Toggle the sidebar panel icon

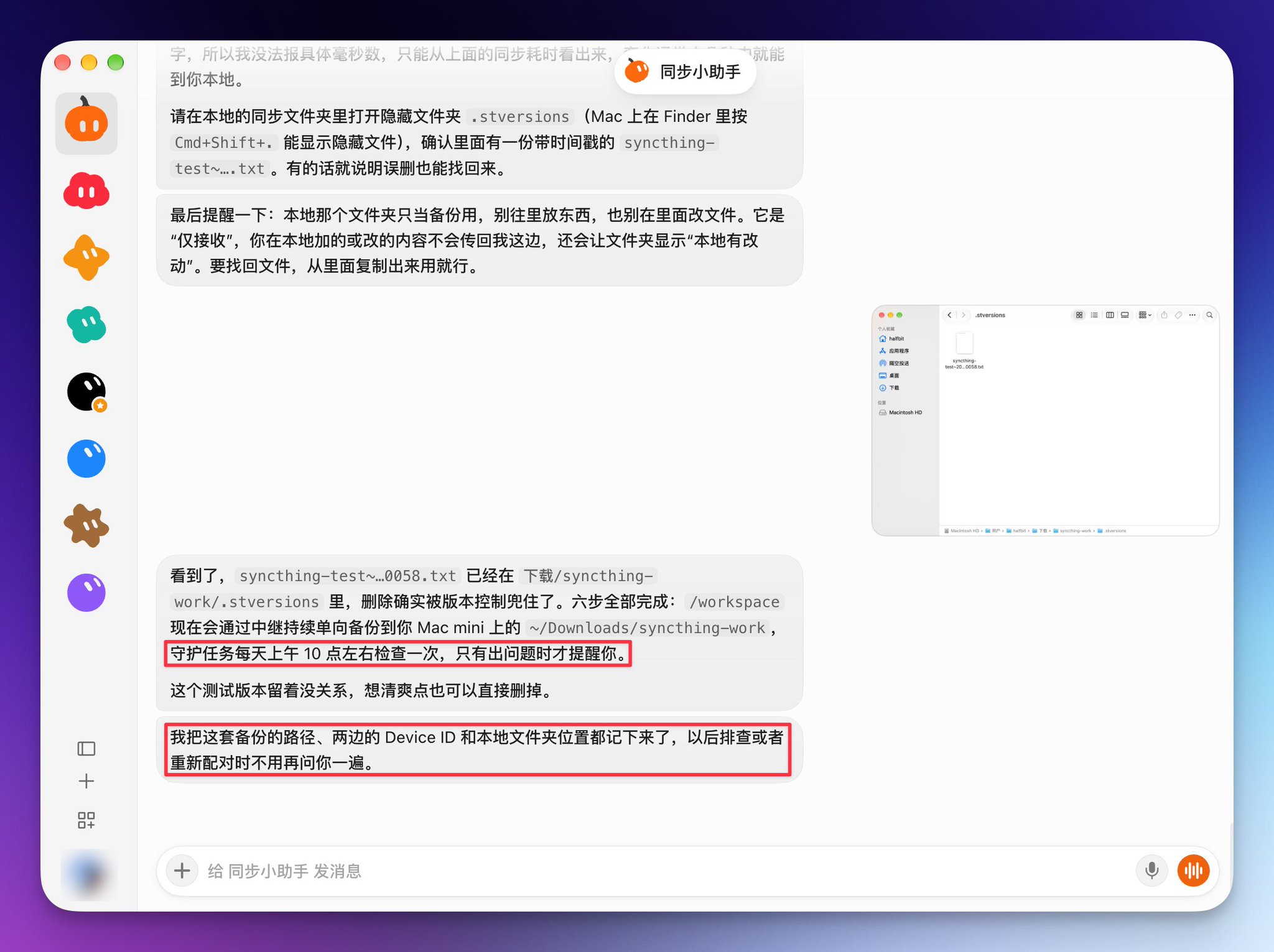click(86, 748)
